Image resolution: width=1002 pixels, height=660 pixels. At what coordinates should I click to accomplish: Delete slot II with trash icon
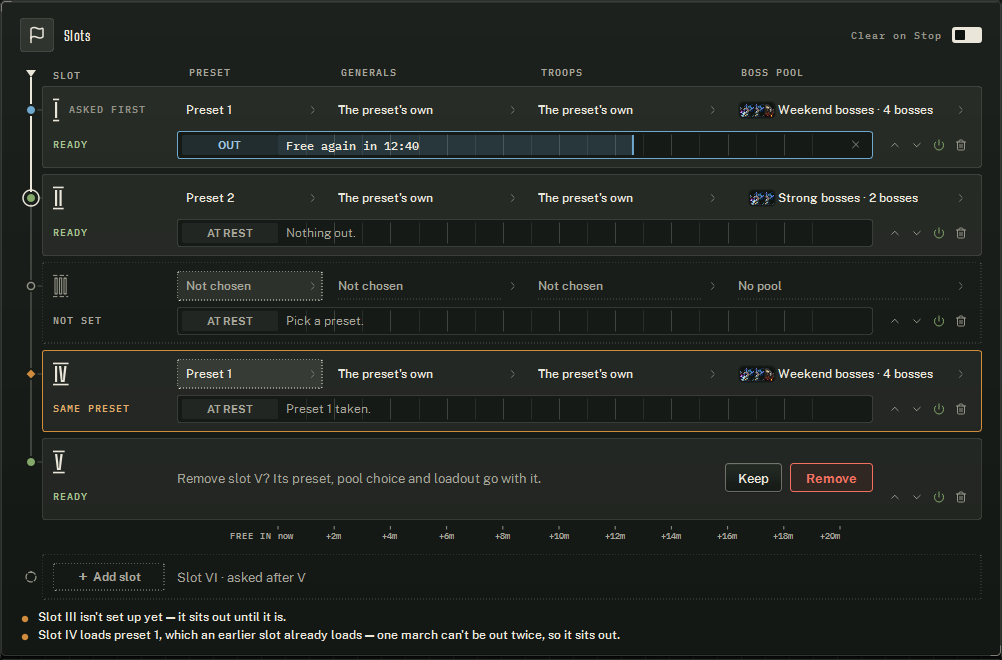click(x=960, y=233)
